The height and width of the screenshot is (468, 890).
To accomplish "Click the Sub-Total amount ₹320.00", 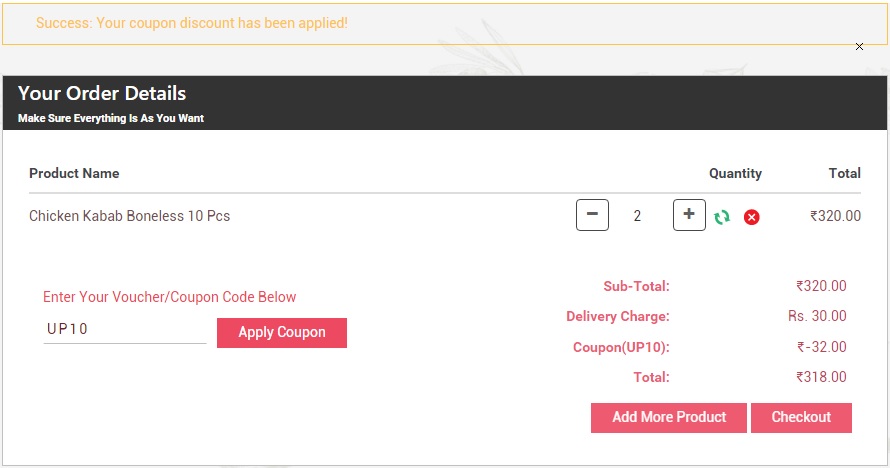I will point(821,286).
